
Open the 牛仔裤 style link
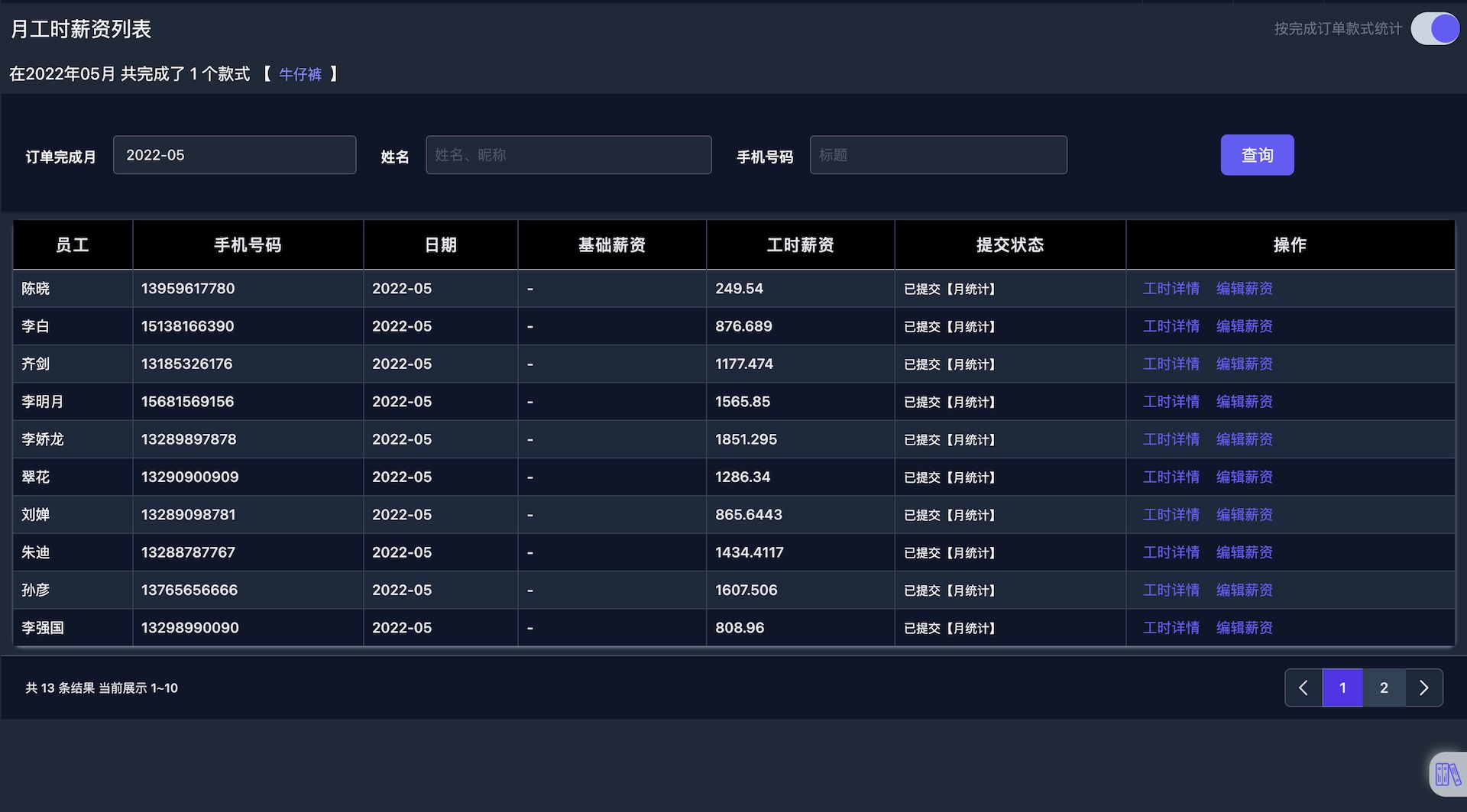300,74
